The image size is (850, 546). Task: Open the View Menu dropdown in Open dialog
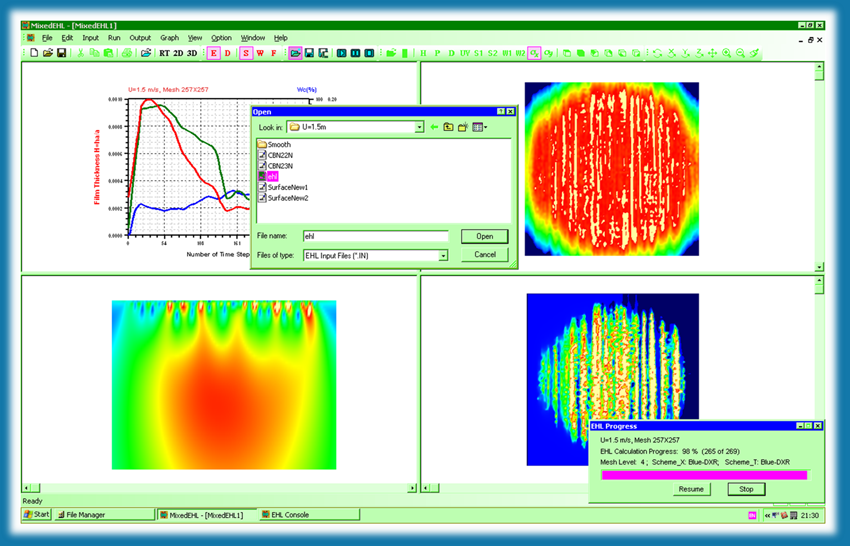tap(479, 127)
